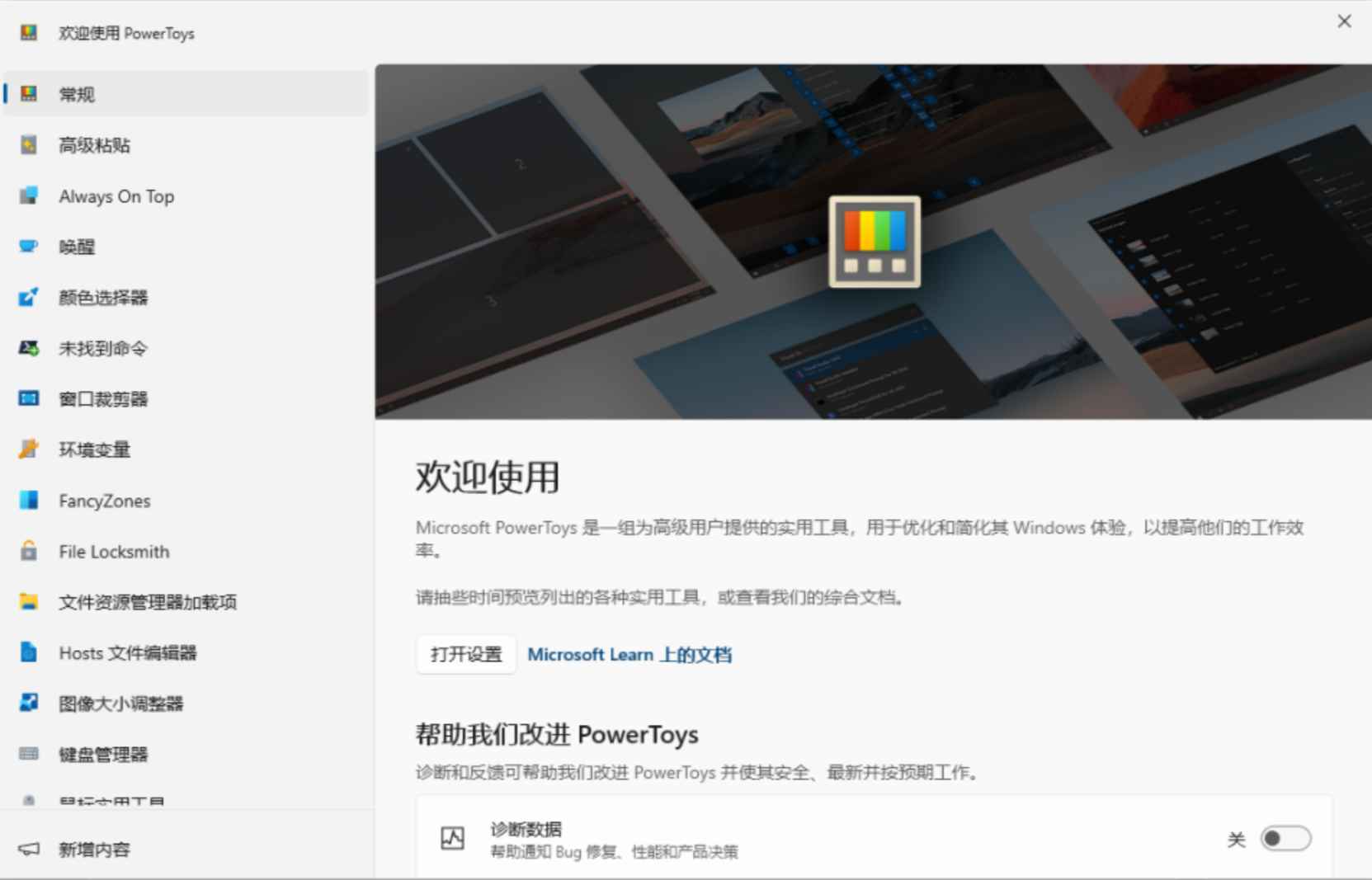Select the 未找到命令 utility
Screen dimensions: 1372x880
[102, 348]
